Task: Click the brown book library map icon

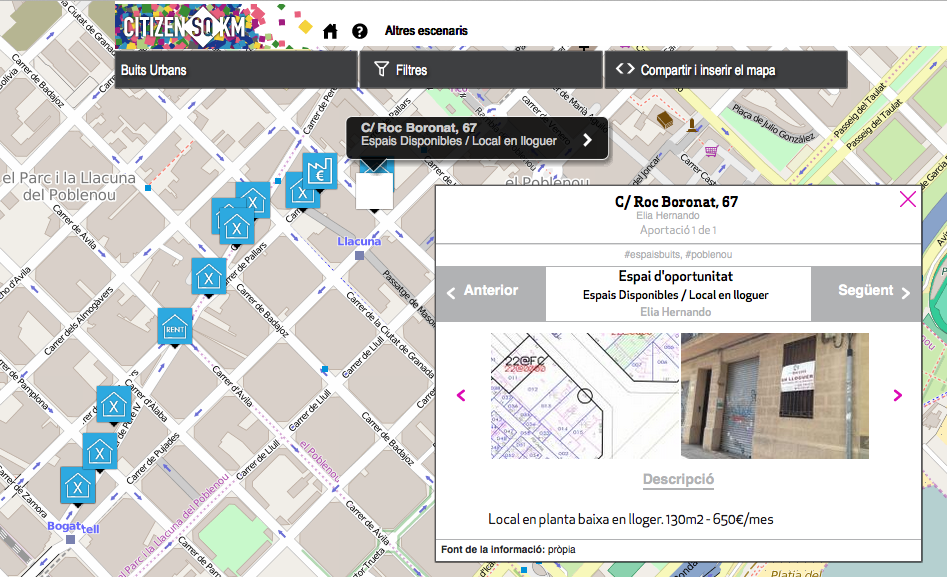Action: click(x=664, y=120)
